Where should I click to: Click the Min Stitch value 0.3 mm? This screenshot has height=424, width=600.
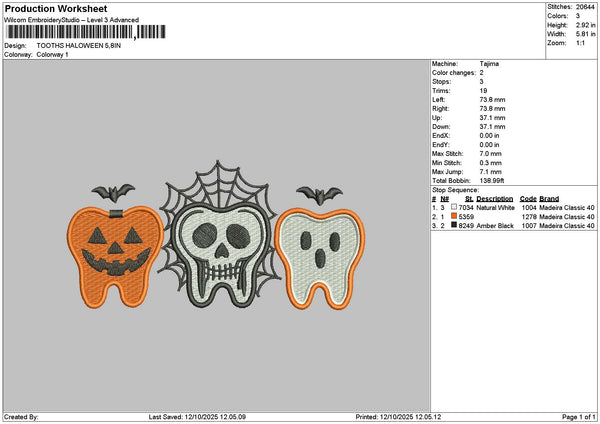(x=491, y=163)
